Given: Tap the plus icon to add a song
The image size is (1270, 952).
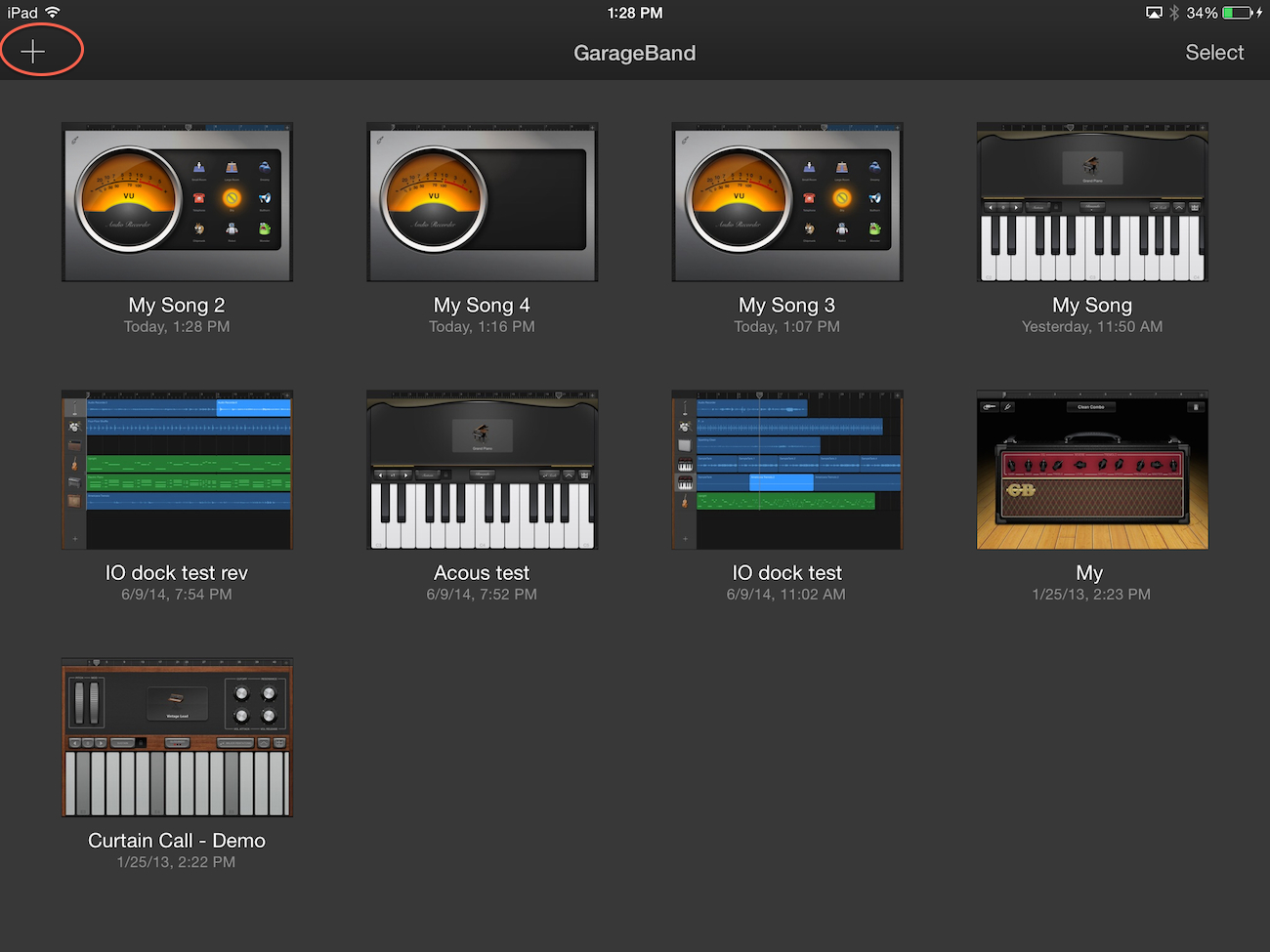Looking at the screenshot, I should click(33, 52).
